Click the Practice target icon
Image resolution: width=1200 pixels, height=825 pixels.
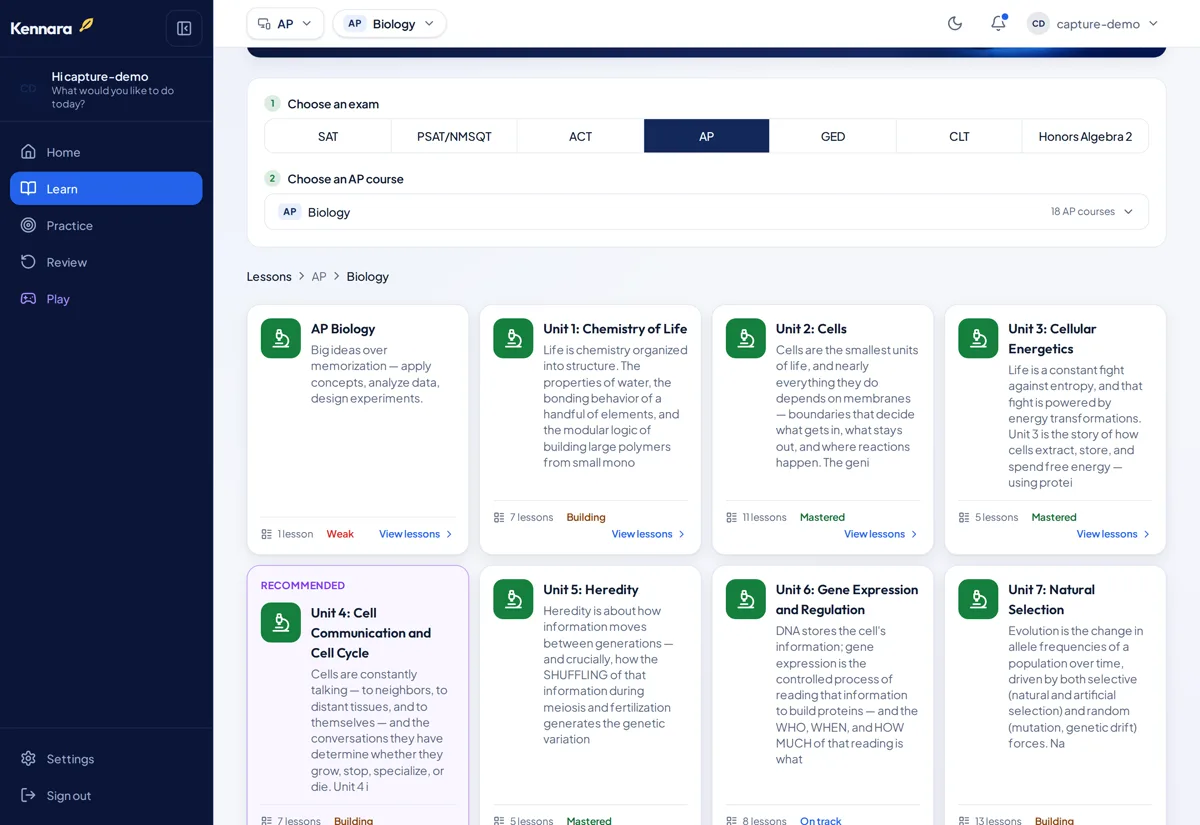pyautogui.click(x=28, y=225)
